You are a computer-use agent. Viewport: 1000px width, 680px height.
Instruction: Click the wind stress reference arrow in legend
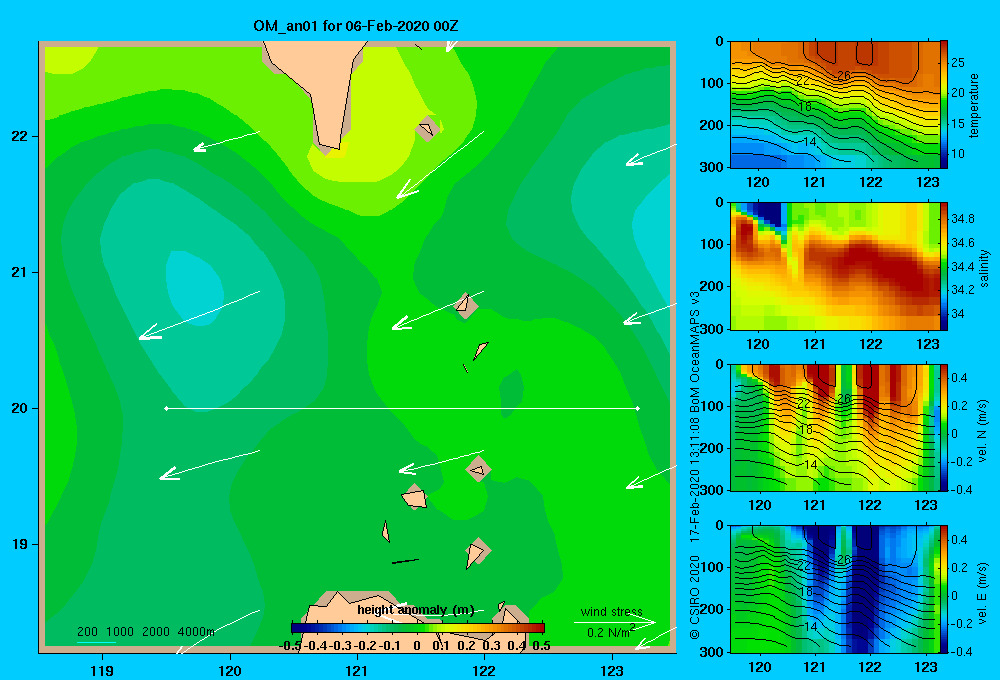click(614, 622)
